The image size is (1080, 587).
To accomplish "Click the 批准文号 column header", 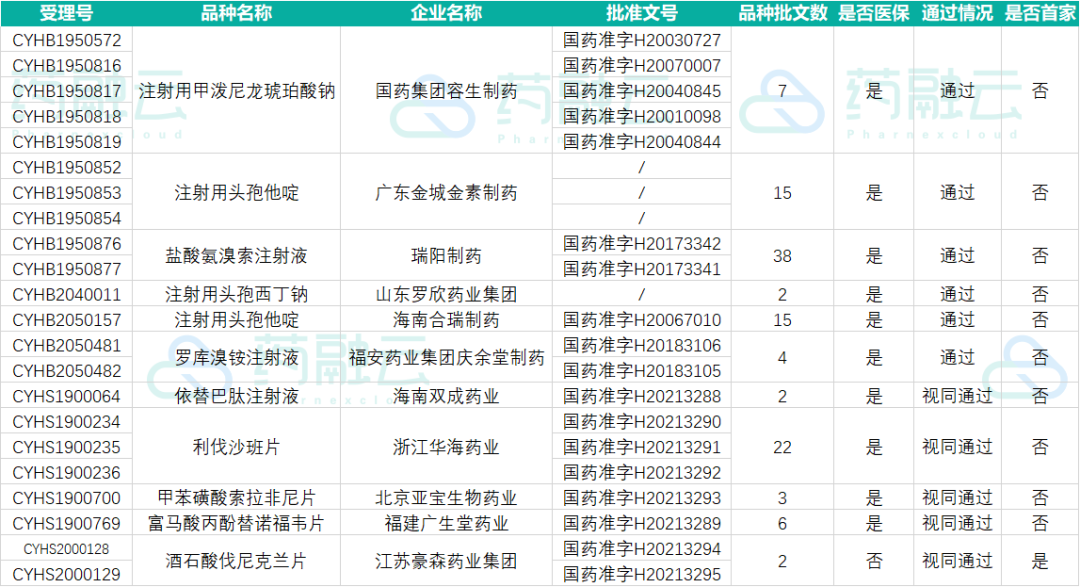I will click(x=642, y=13).
